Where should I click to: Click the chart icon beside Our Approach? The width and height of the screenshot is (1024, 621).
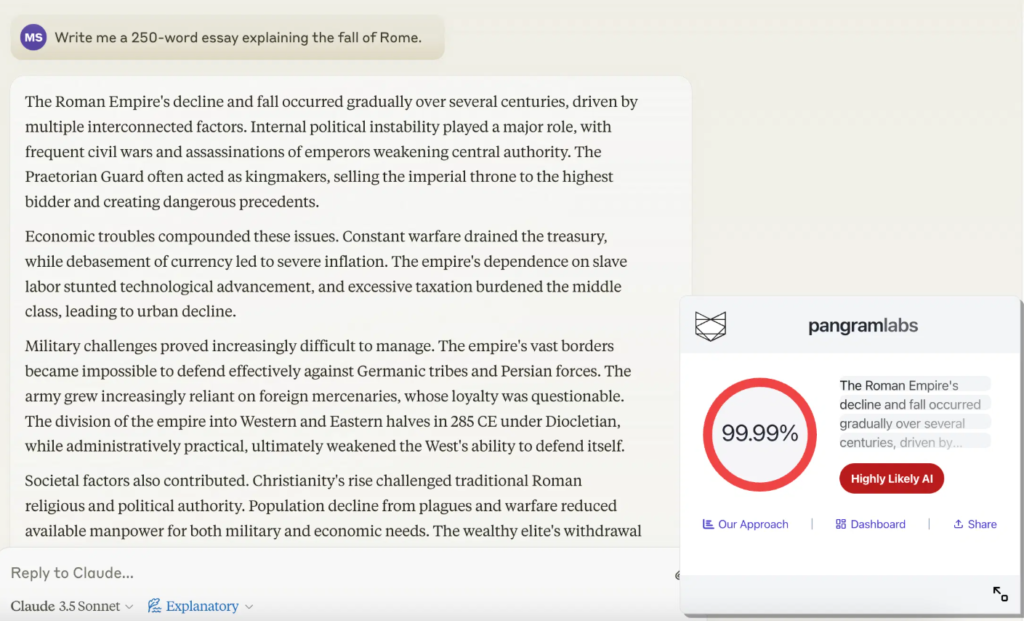708,524
